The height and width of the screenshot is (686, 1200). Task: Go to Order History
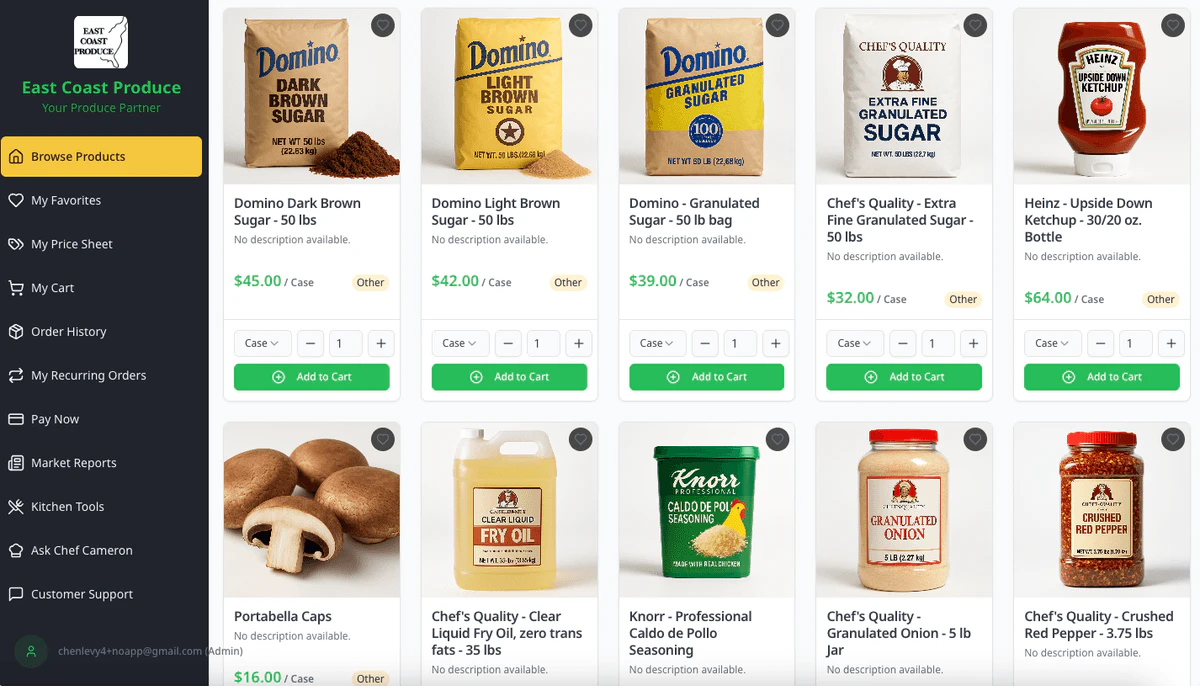coord(68,332)
